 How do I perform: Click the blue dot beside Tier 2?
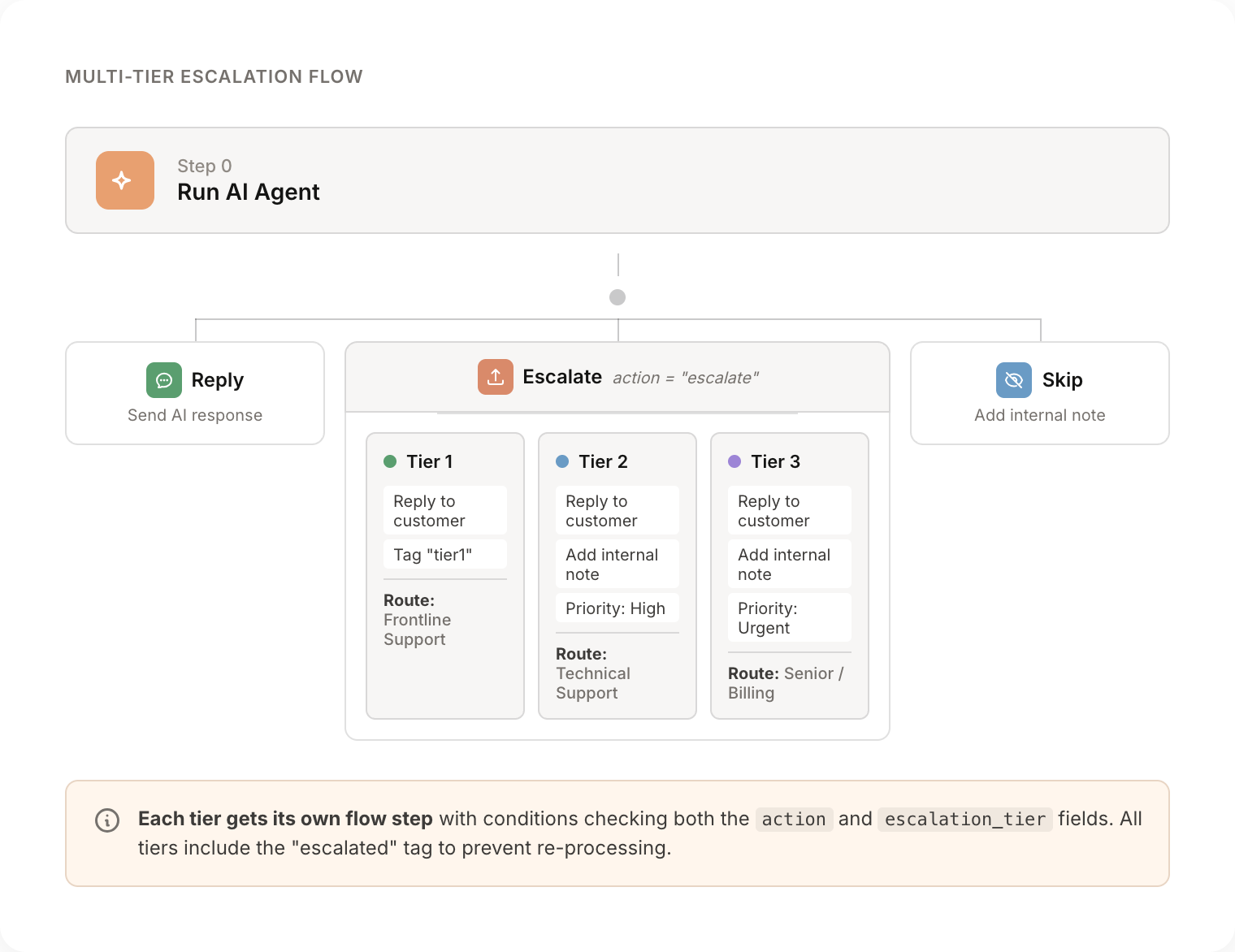point(563,461)
